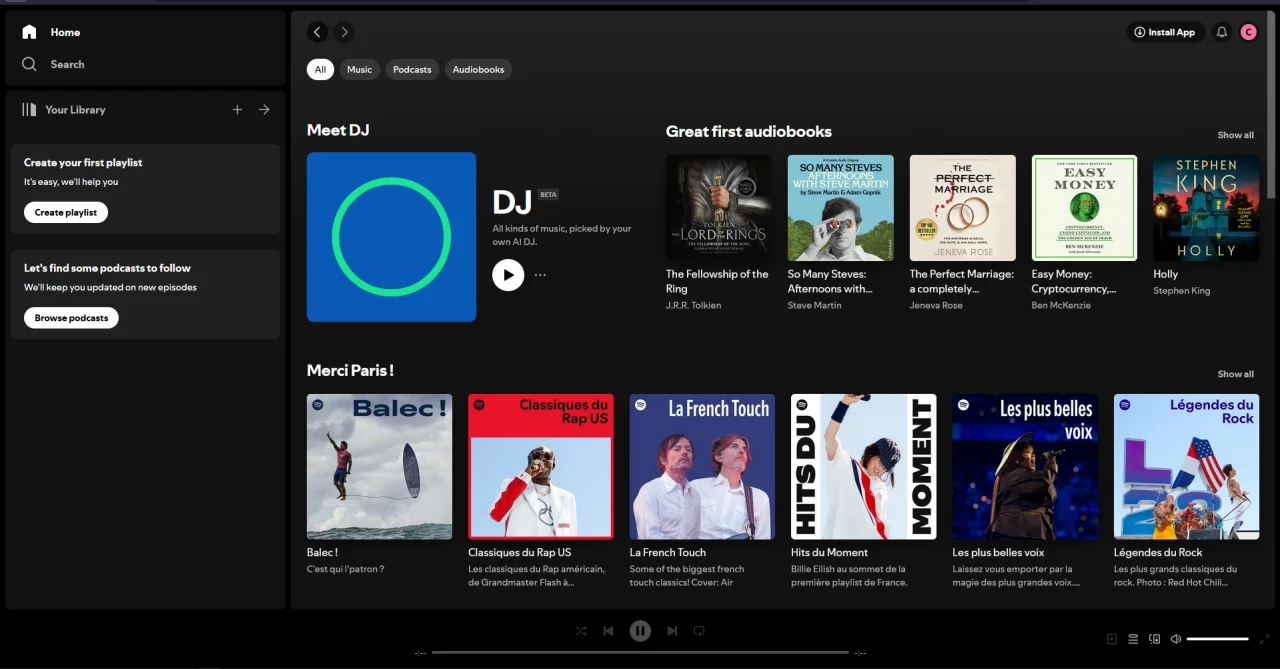Open Les plus belles voix cover

(1025, 466)
